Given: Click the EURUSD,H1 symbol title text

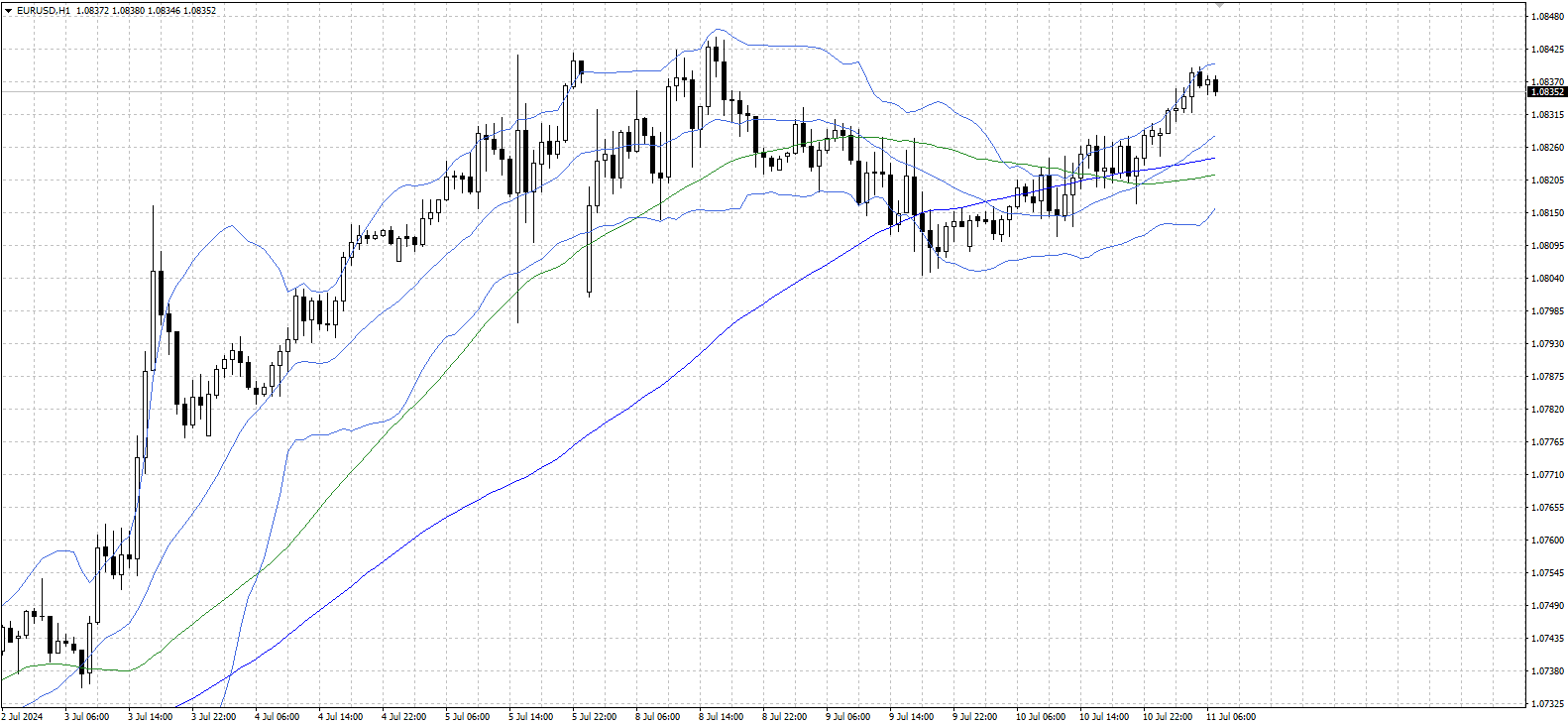Looking at the screenshot, I should [x=43, y=10].
